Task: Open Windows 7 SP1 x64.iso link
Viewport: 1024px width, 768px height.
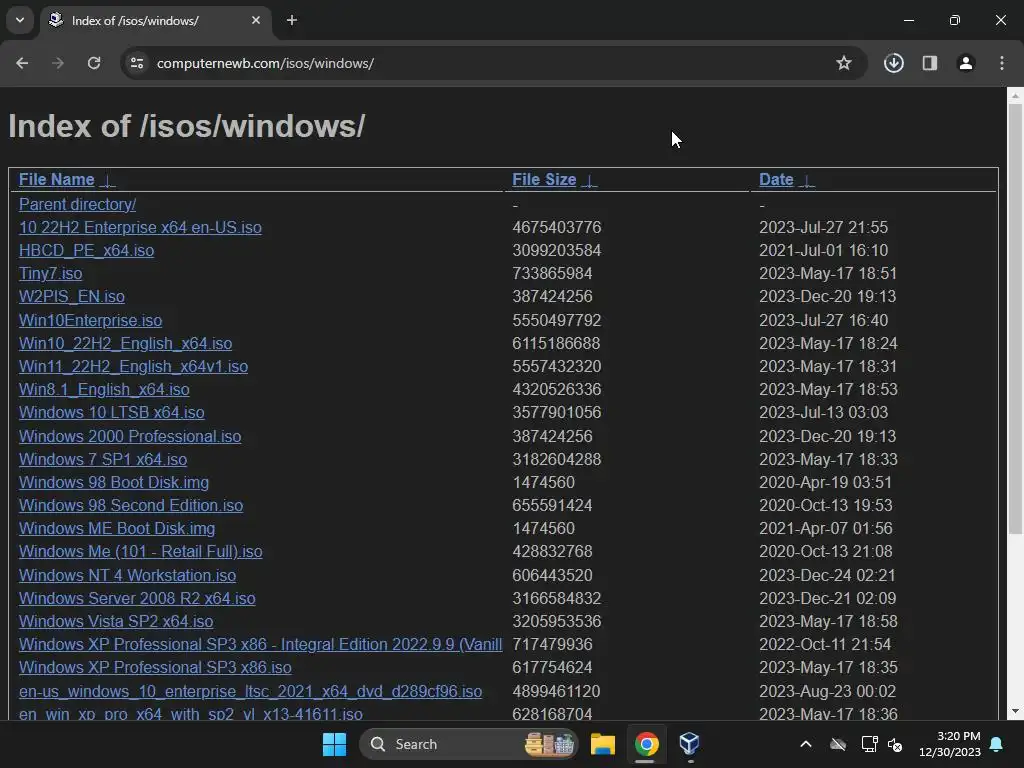Action: click(x=103, y=459)
